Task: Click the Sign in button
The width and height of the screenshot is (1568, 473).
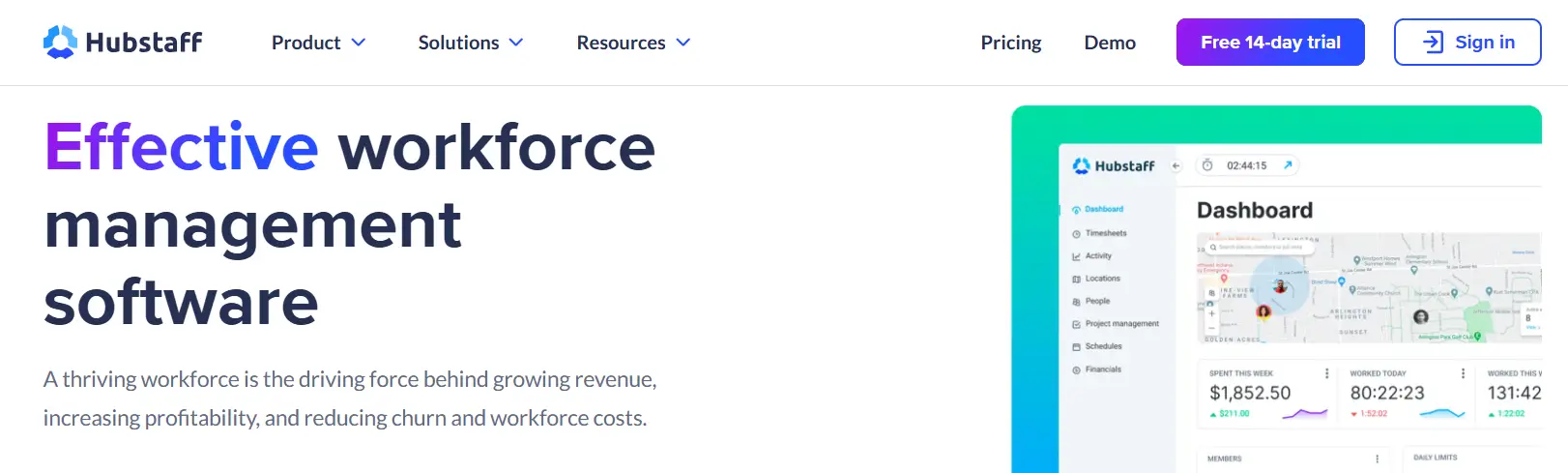Action: click(x=1467, y=43)
